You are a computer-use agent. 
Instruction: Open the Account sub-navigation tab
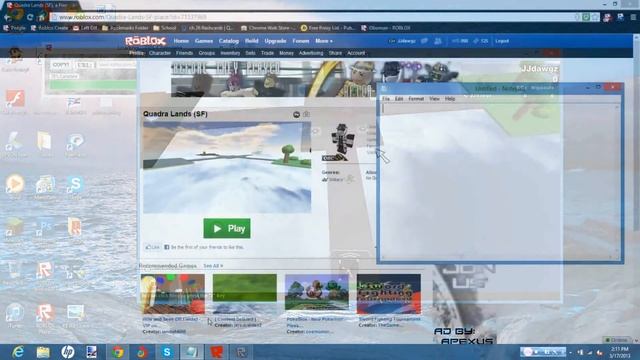click(356, 53)
